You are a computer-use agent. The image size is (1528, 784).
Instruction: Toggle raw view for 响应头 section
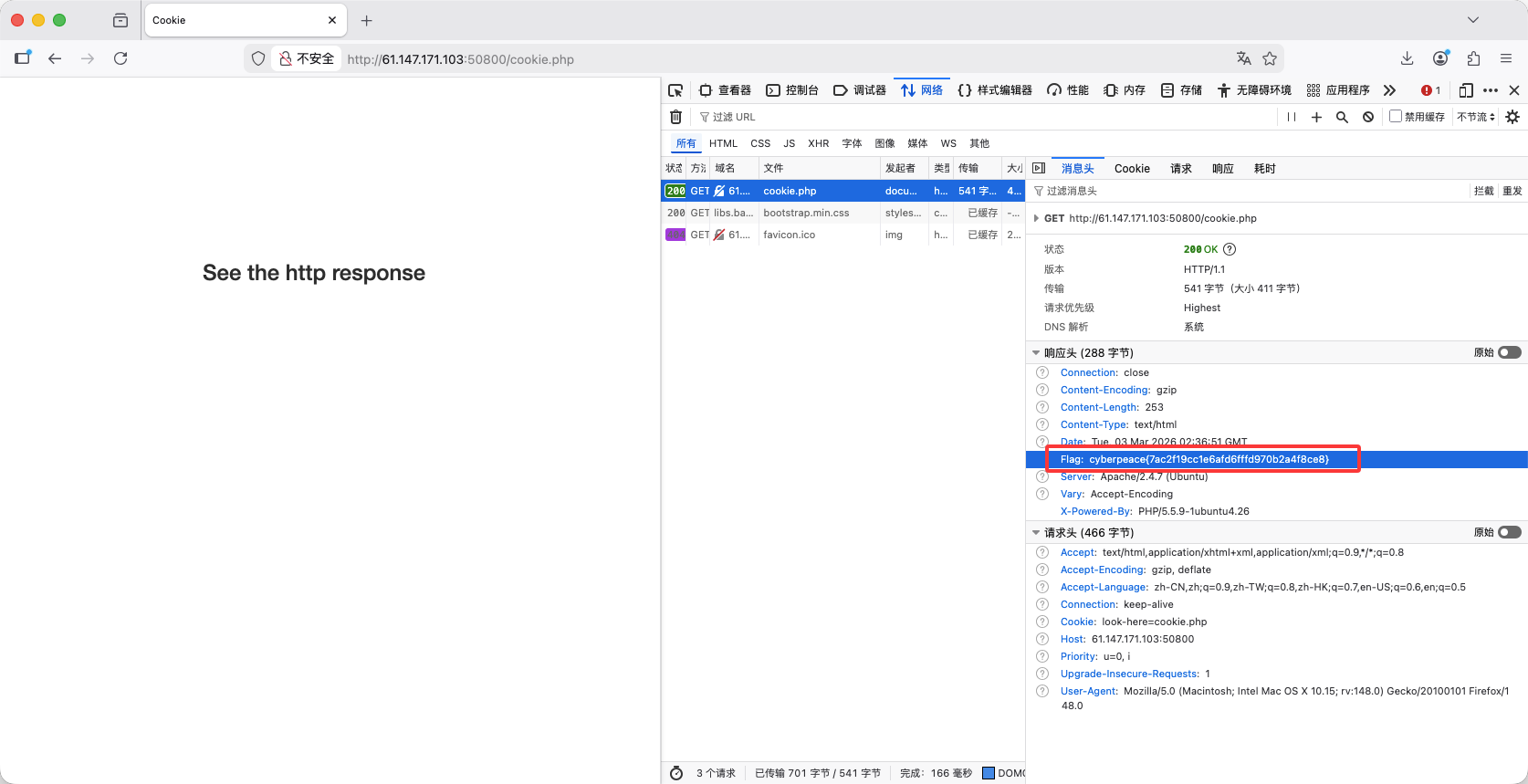pos(1509,352)
